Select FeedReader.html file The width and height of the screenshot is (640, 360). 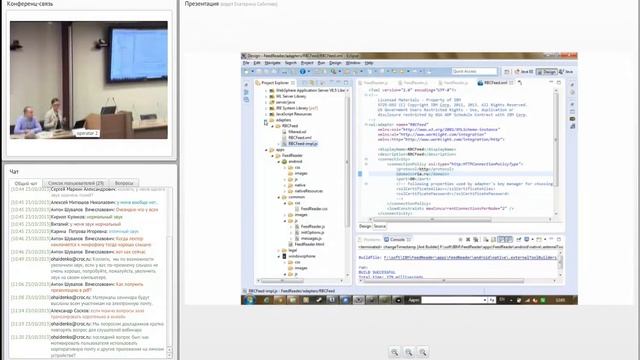tap(309, 244)
